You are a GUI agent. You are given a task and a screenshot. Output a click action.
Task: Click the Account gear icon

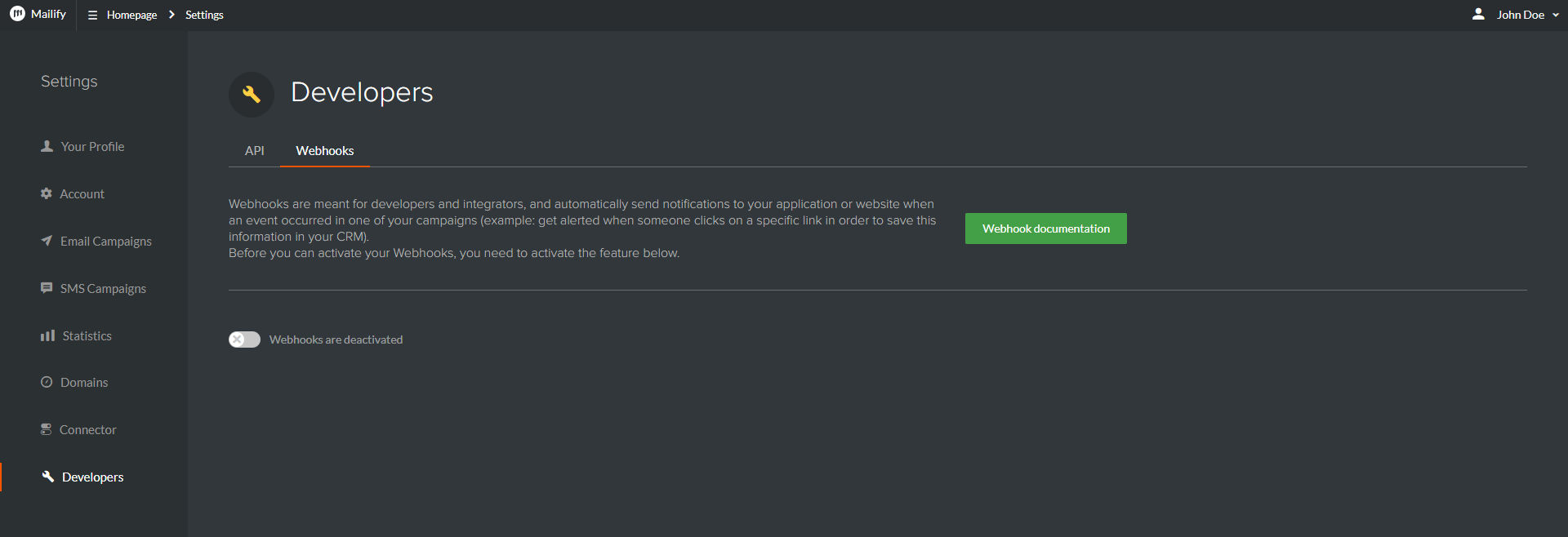47,193
